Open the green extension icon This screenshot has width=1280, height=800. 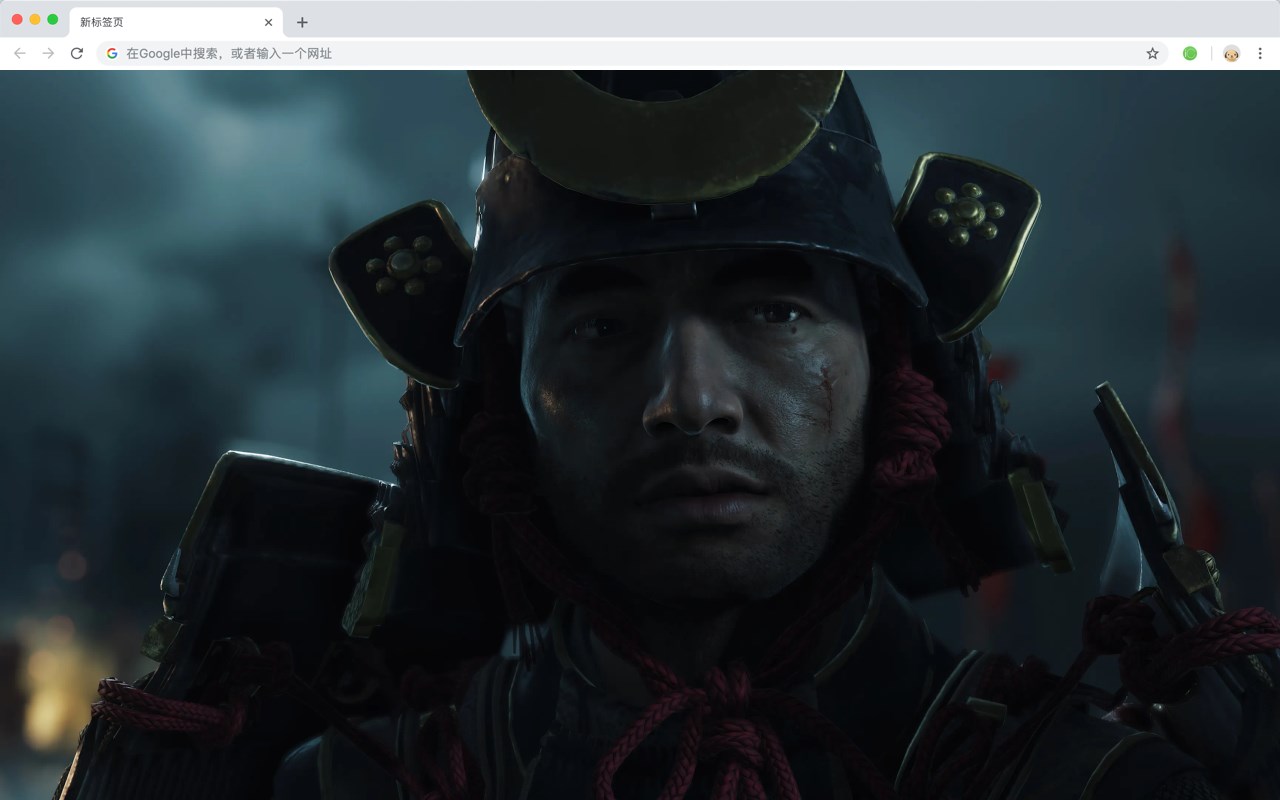(1190, 53)
